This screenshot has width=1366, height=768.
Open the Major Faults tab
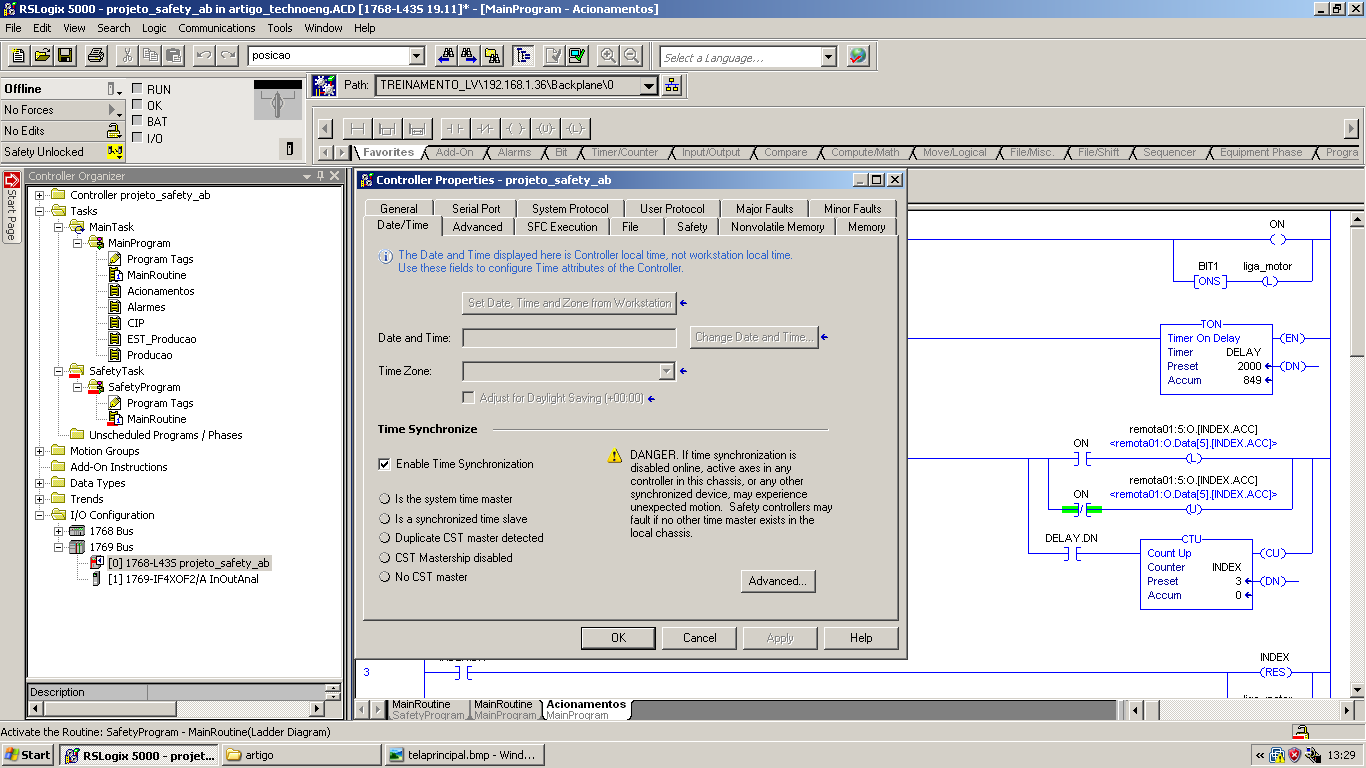[765, 209]
